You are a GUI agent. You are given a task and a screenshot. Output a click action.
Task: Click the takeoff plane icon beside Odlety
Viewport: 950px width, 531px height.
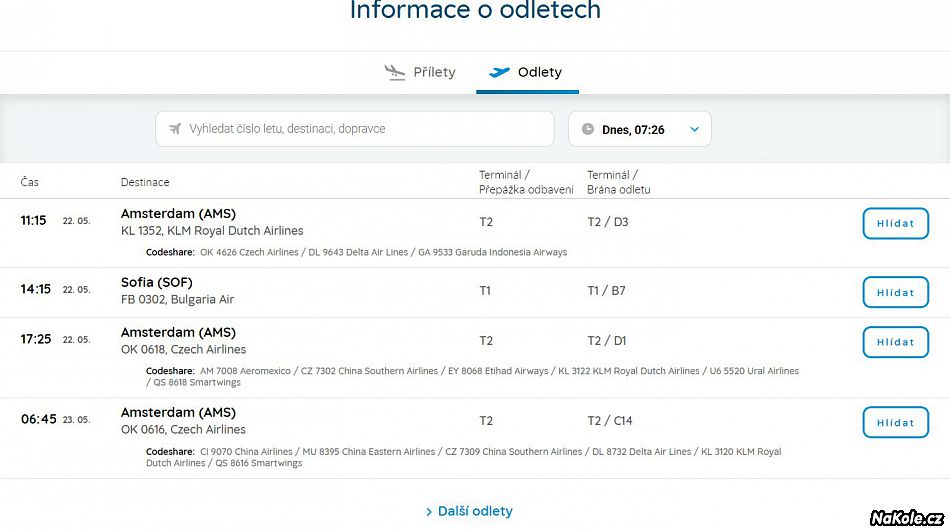(499, 72)
